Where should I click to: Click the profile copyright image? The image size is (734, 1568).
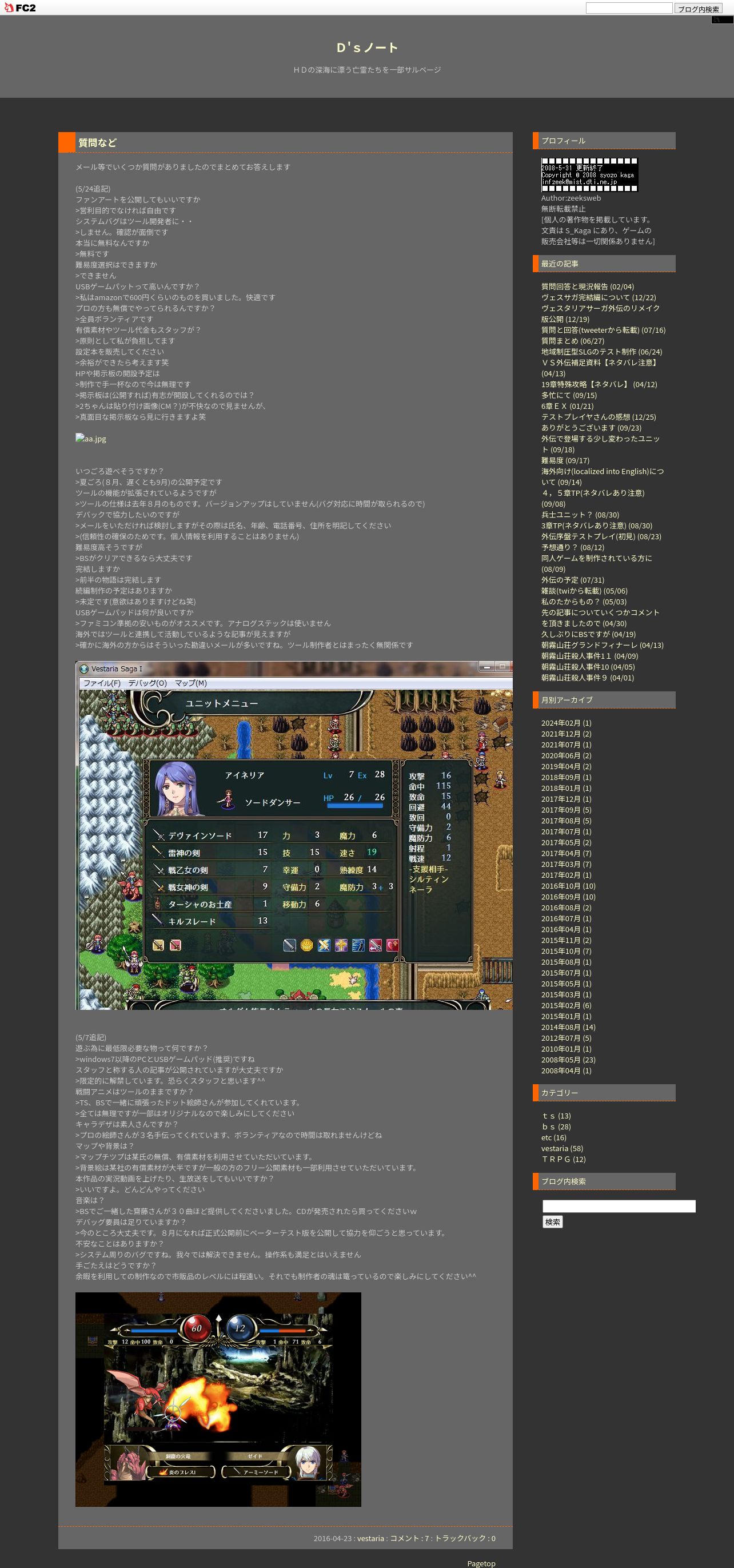[x=589, y=176]
